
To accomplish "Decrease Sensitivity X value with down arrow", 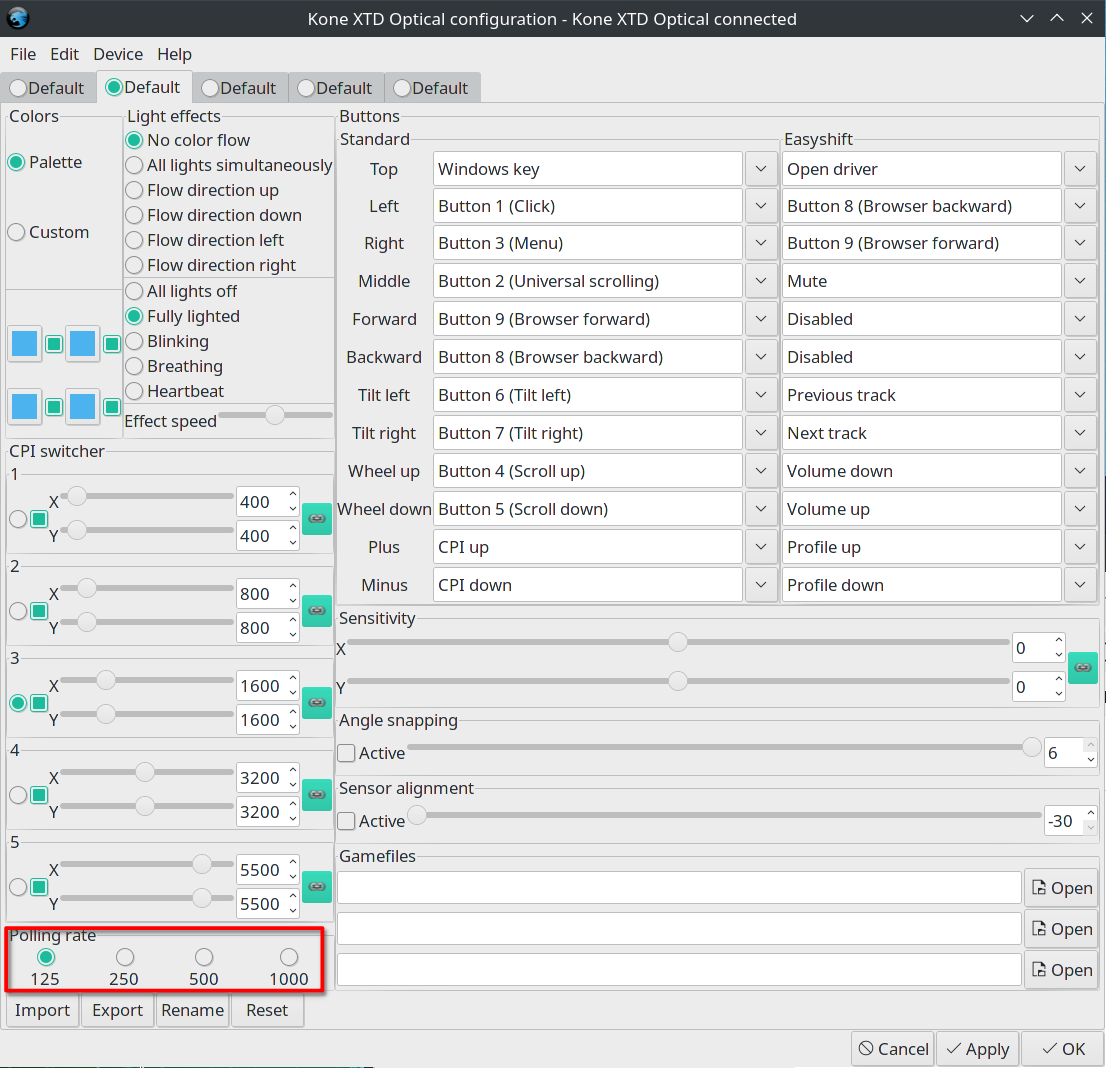I will pyautogui.click(x=1059, y=655).
